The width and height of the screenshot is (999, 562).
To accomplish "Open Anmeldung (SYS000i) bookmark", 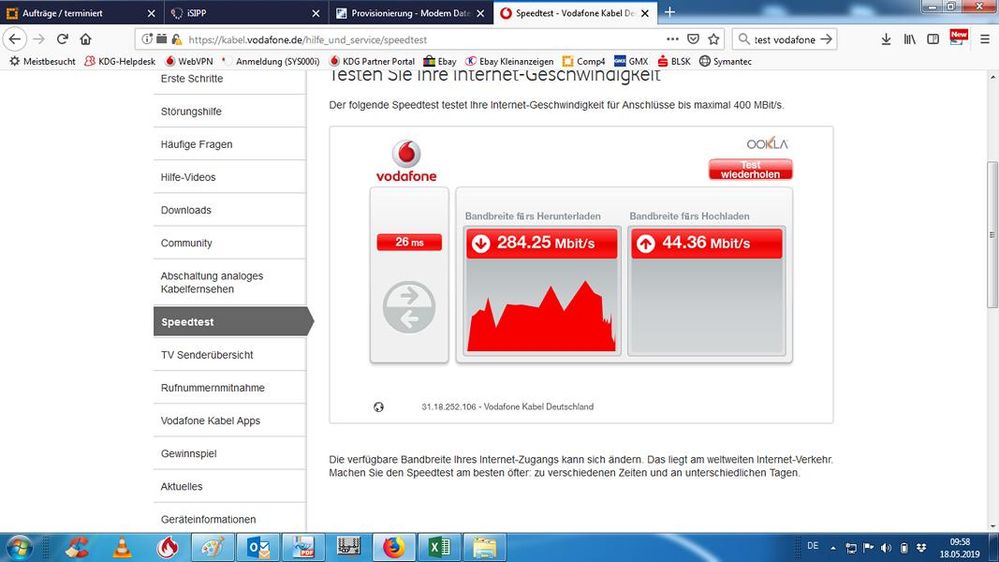I will (271, 61).
